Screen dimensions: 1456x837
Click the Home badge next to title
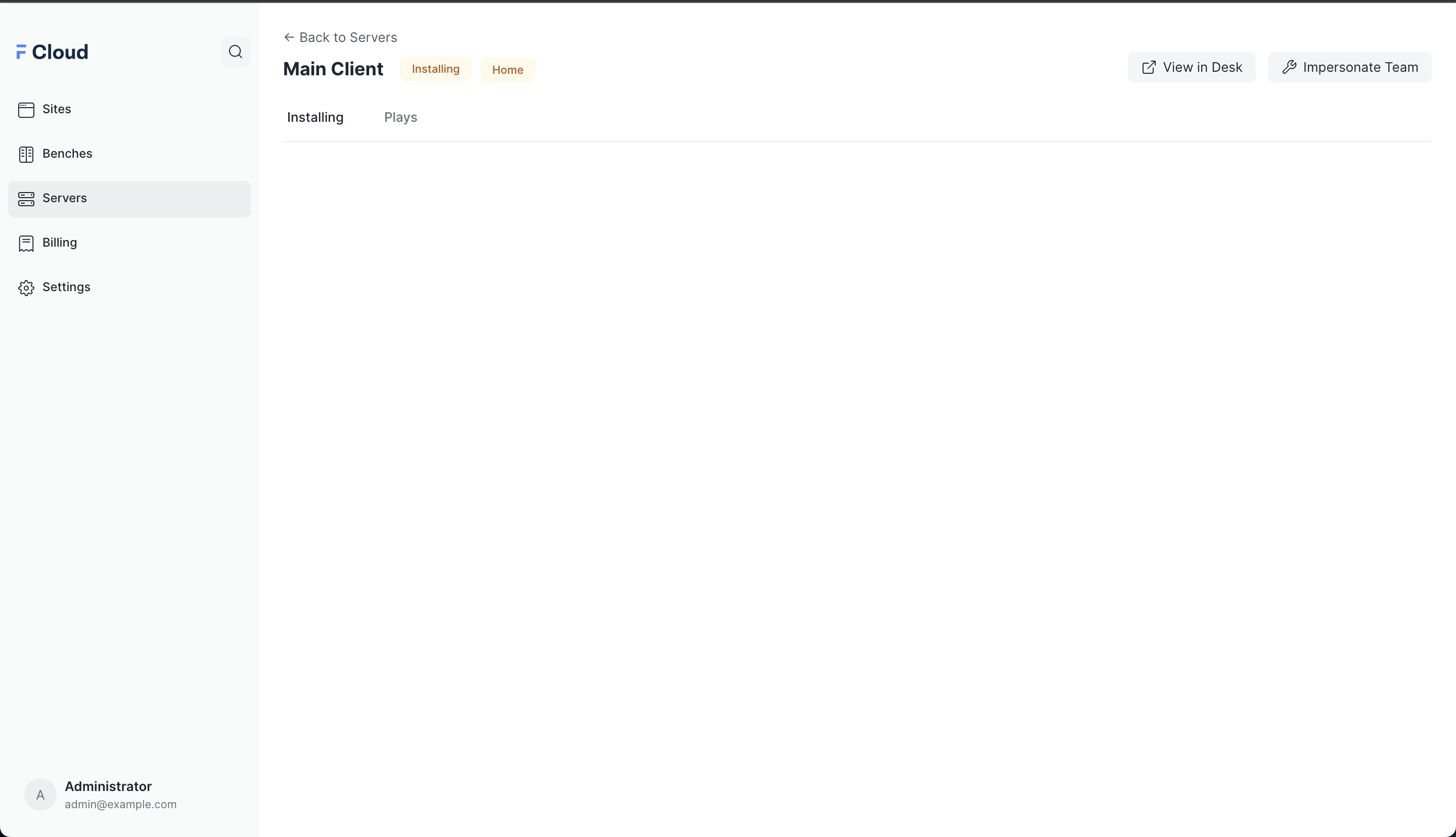tap(507, 70)
